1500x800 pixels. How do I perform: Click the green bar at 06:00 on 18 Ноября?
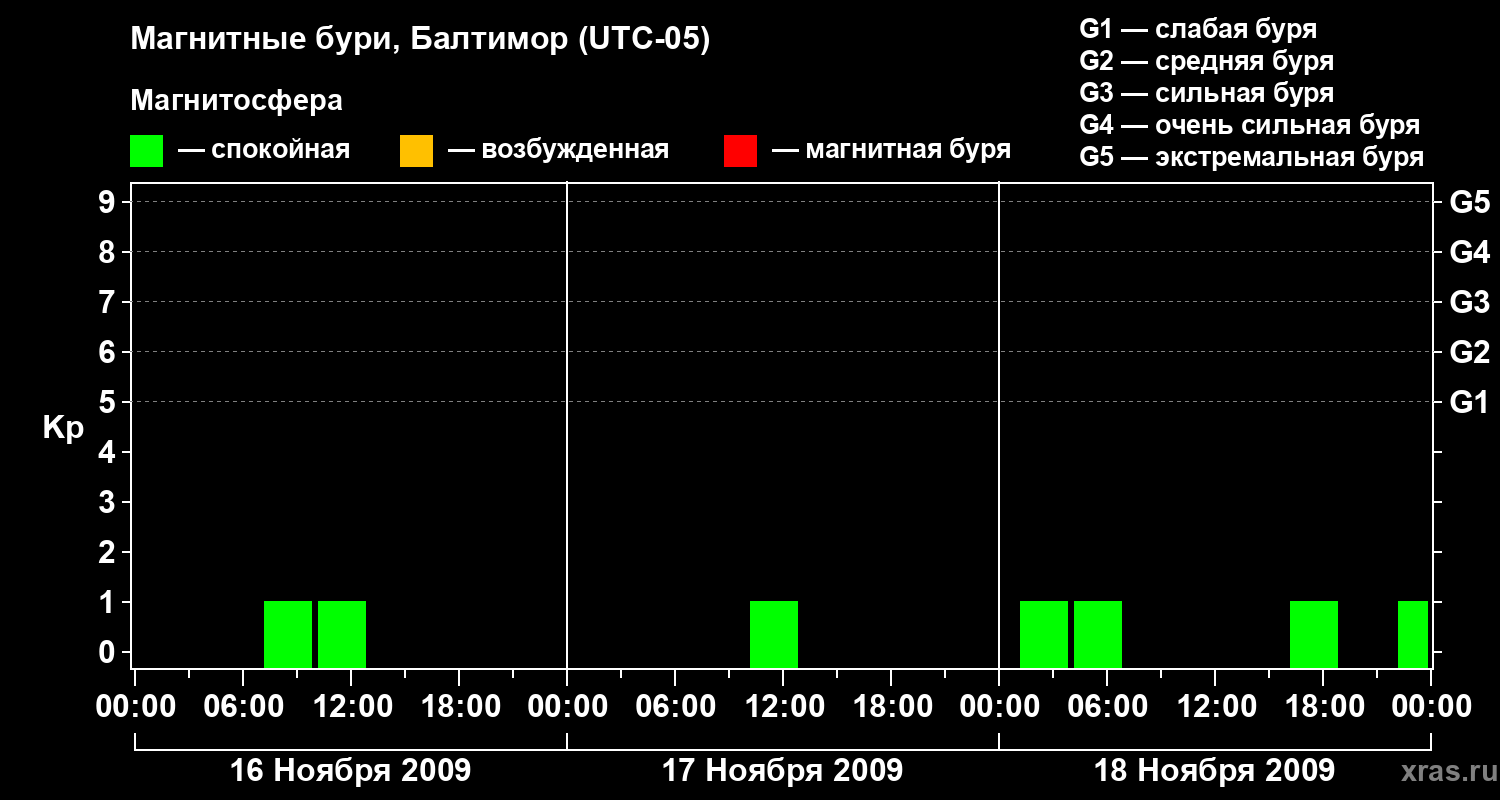1098,634
